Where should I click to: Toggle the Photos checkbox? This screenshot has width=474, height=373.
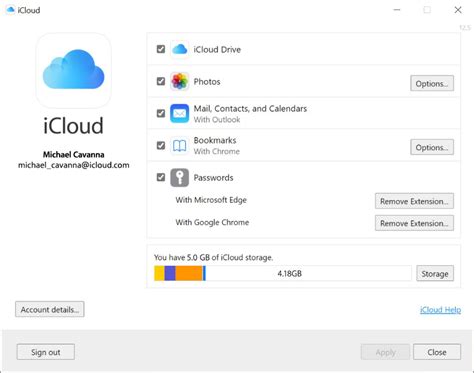pos(161,81)
